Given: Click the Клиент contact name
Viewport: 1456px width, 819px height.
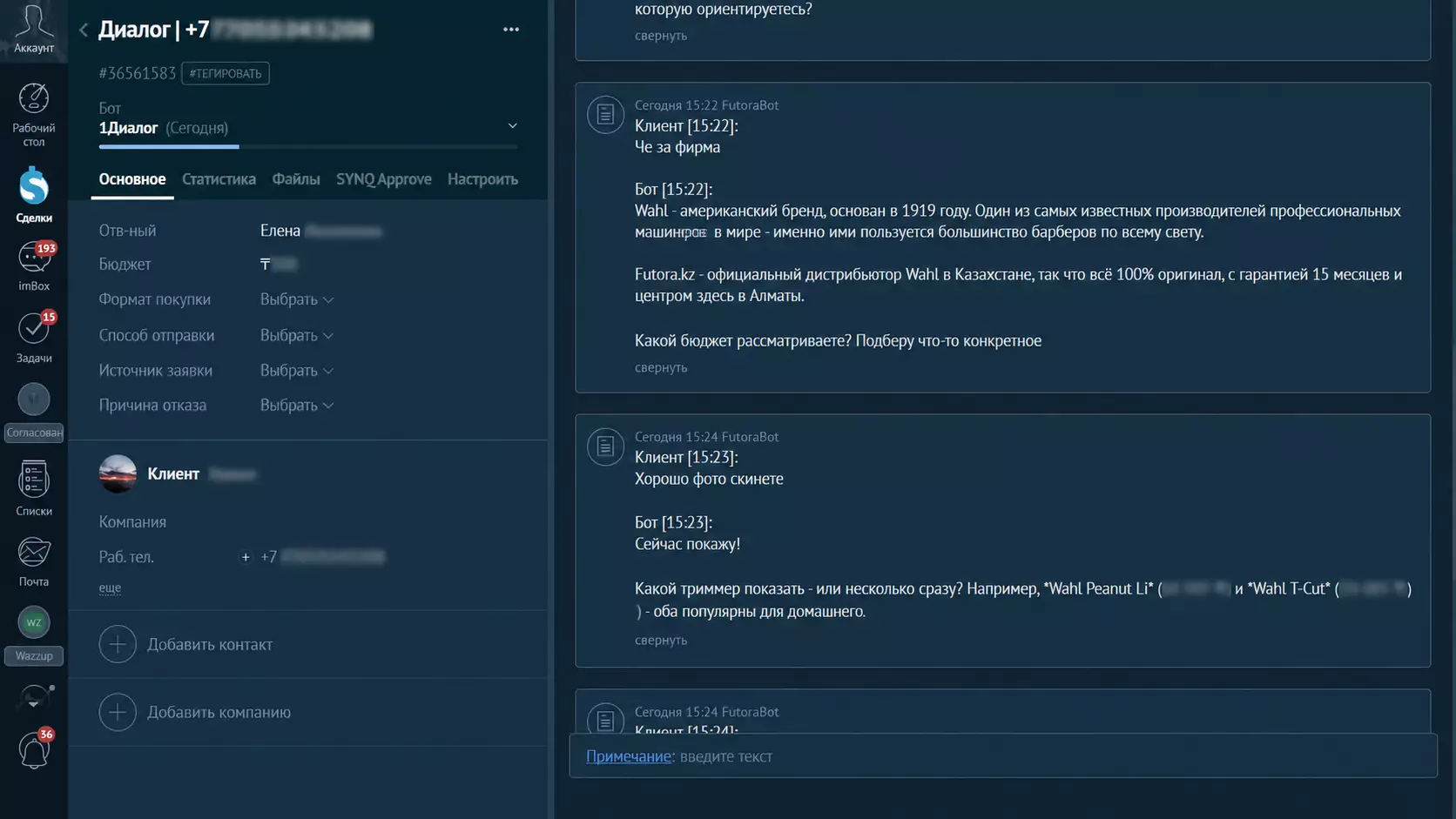Looking at the screenshot, I should 173,473.
